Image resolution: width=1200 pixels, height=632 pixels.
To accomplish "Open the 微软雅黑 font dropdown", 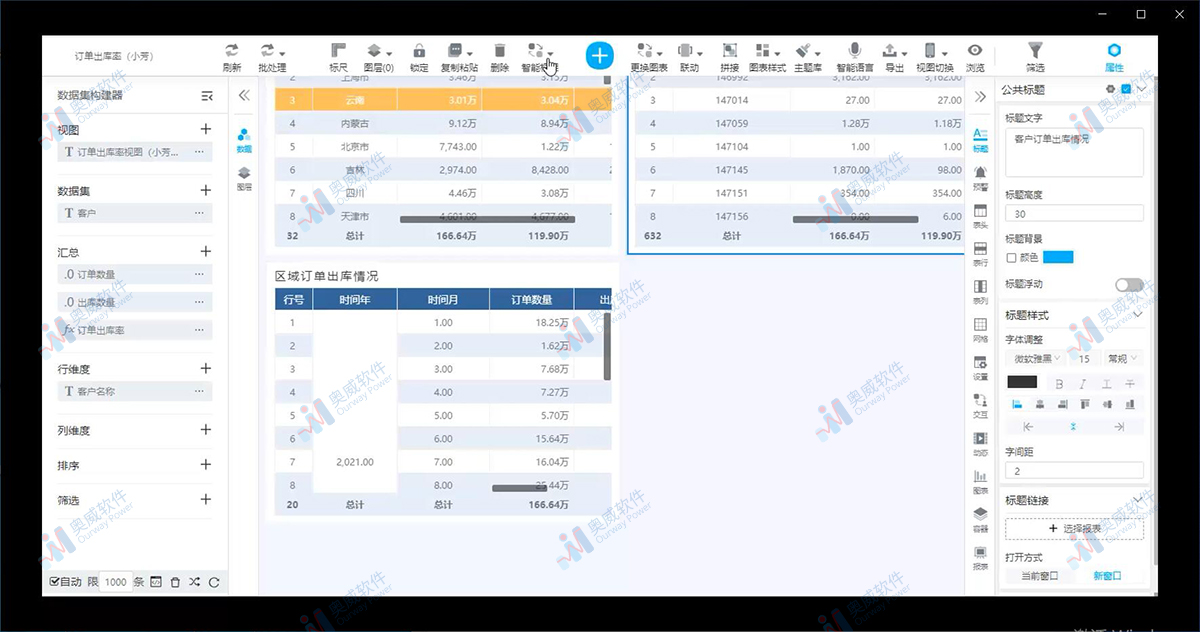I will pyautogui.click(x=1037, y=358).
